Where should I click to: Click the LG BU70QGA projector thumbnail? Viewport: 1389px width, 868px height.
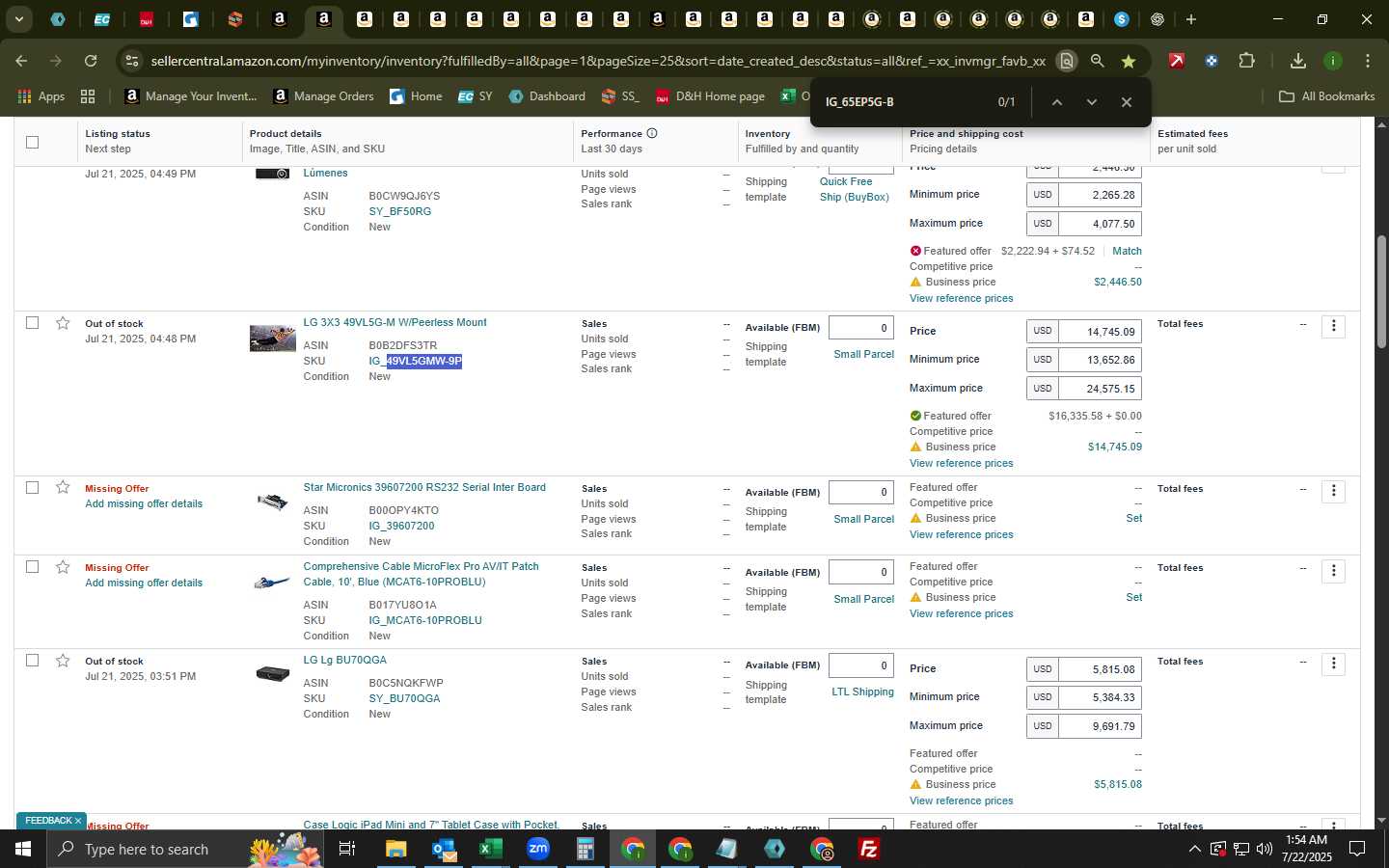272,673
